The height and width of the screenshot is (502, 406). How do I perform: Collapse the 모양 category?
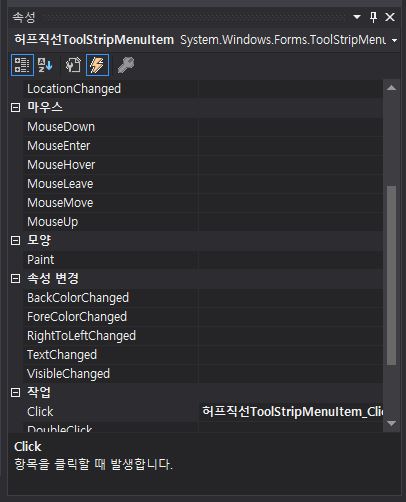[x=15, y=240]
